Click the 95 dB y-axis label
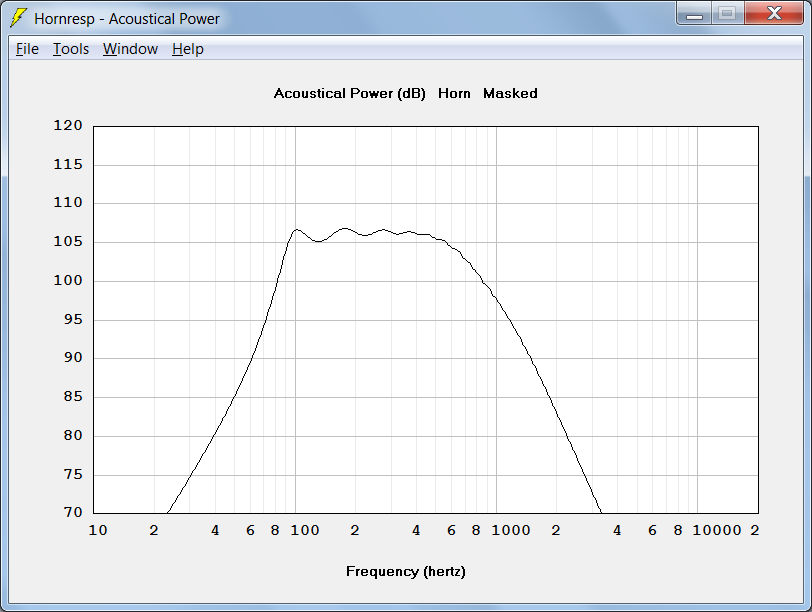 pos(73,319)
